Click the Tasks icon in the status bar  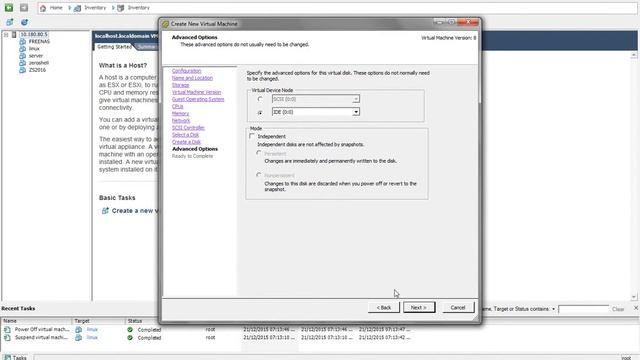[x=7, y=358]
